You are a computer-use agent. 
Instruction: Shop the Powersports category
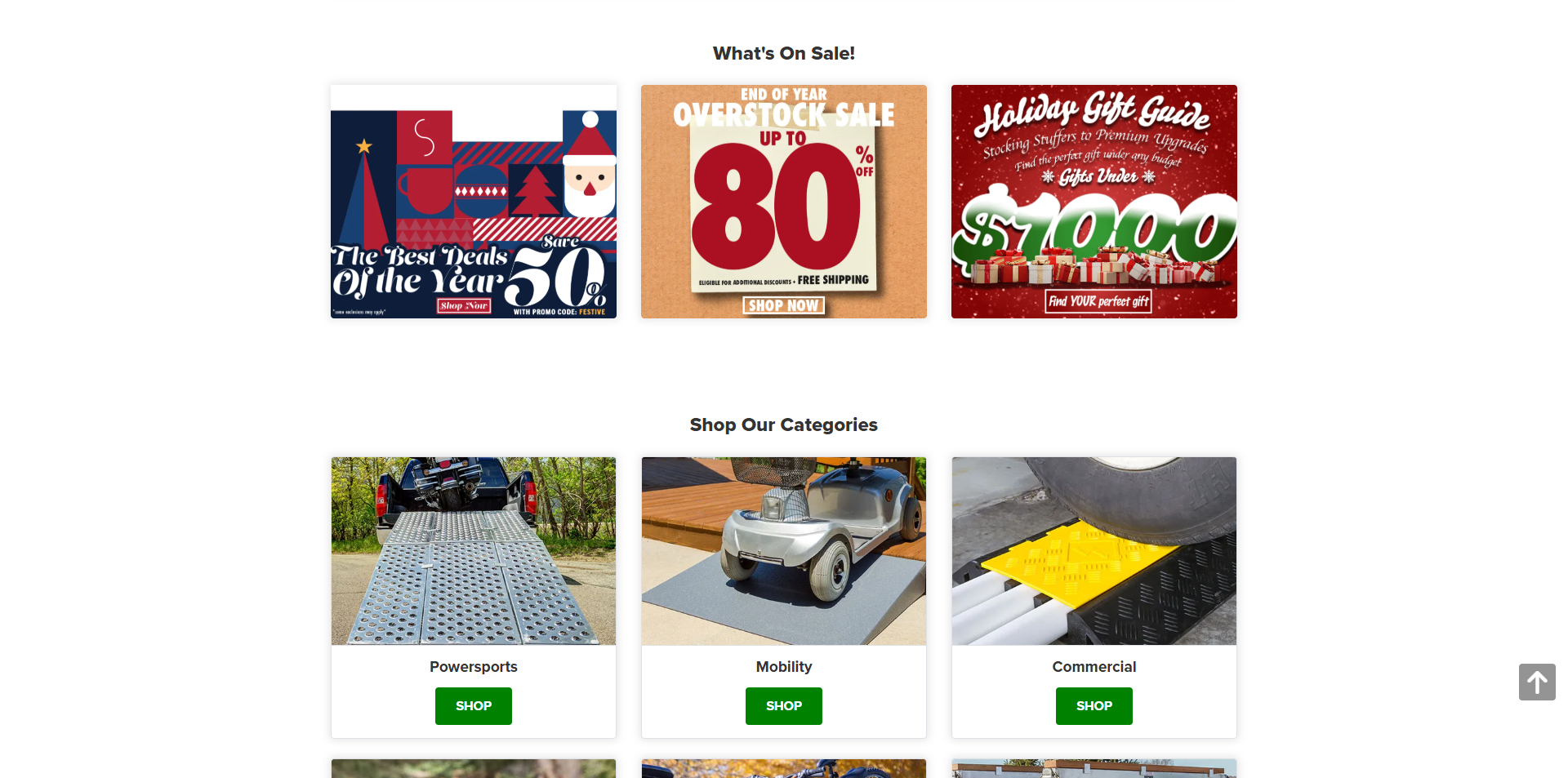coord(474,706)
